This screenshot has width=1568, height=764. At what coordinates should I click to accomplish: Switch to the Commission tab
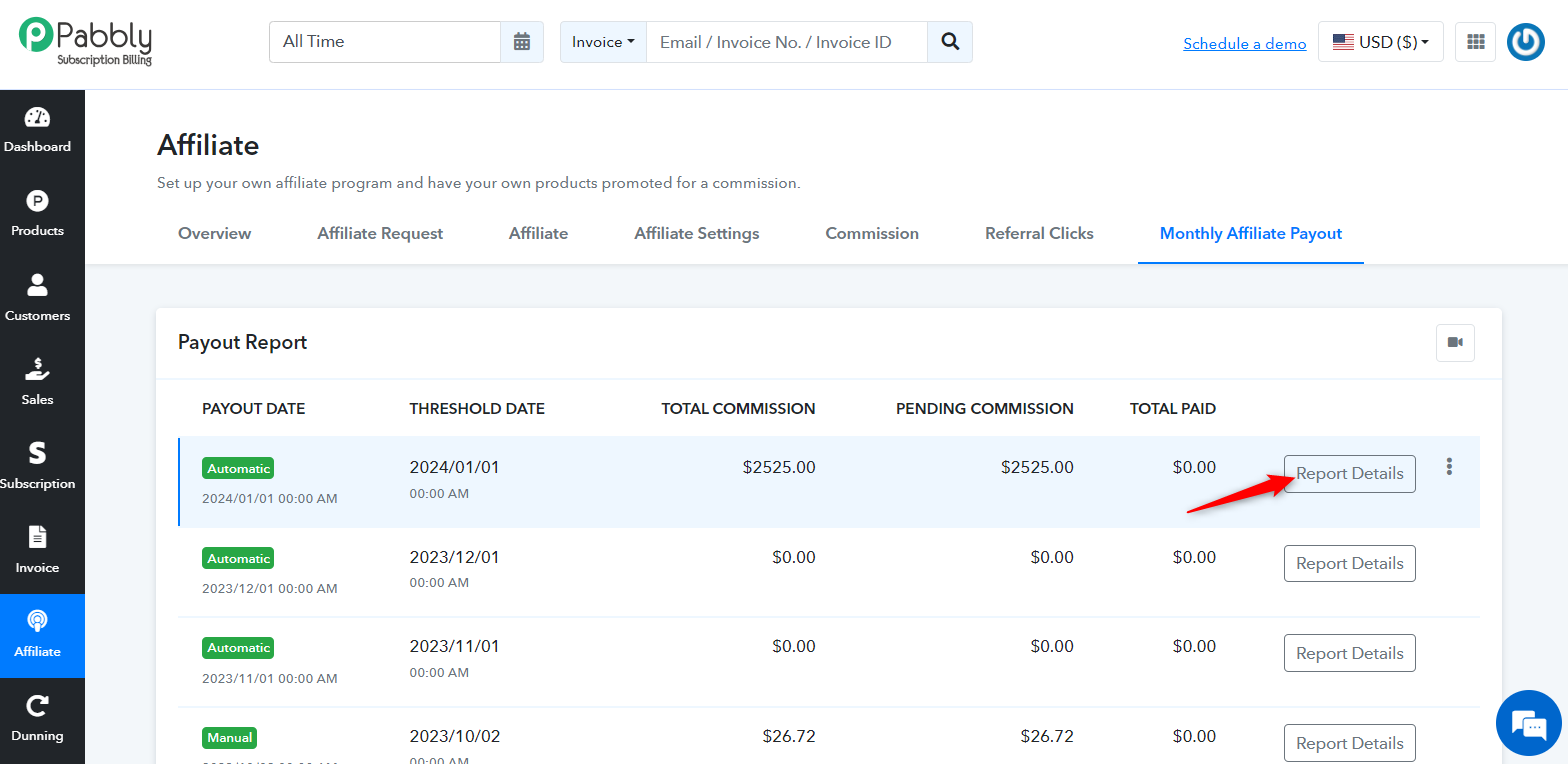pyautogui.click(x=872, y=233)
